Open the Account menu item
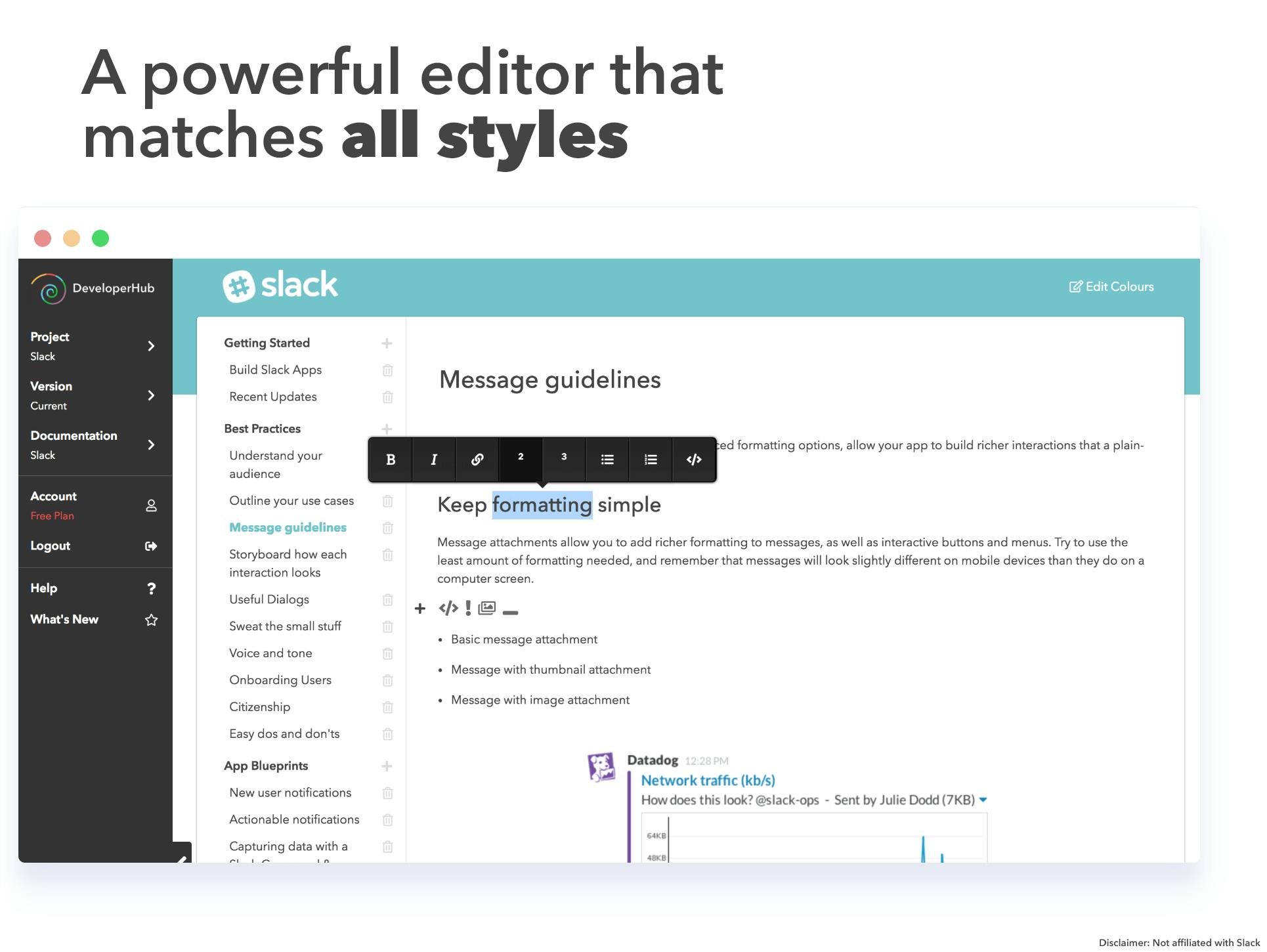 [95, 506]
